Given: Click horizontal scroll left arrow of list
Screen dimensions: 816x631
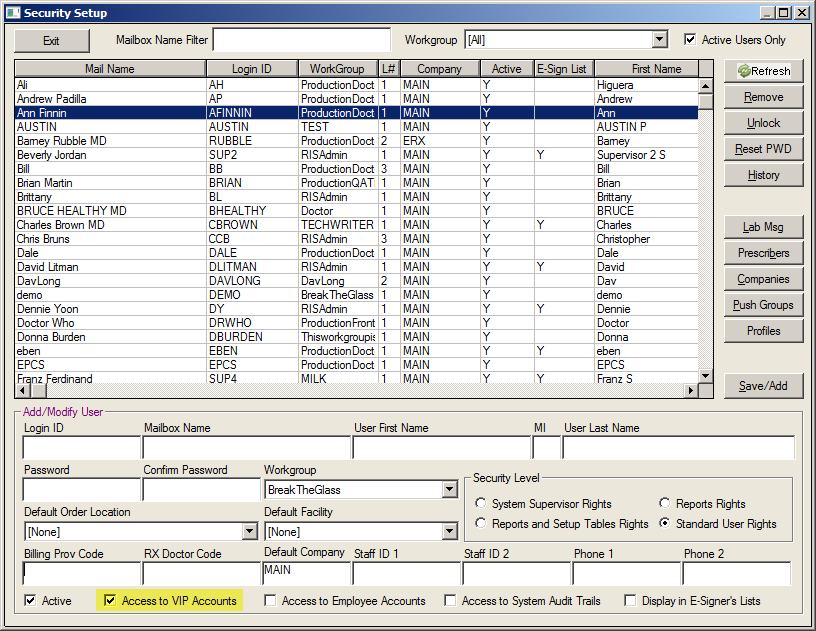Looking at the screenshot, I should (x=22, y=390).
